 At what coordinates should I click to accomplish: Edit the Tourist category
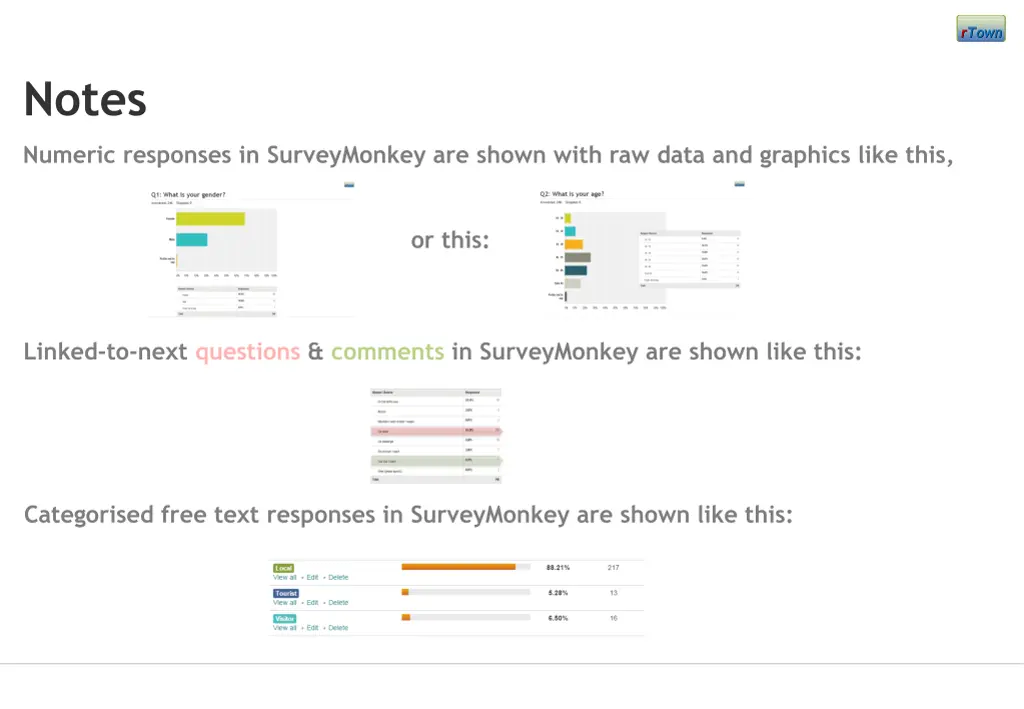tap(313, 603)
